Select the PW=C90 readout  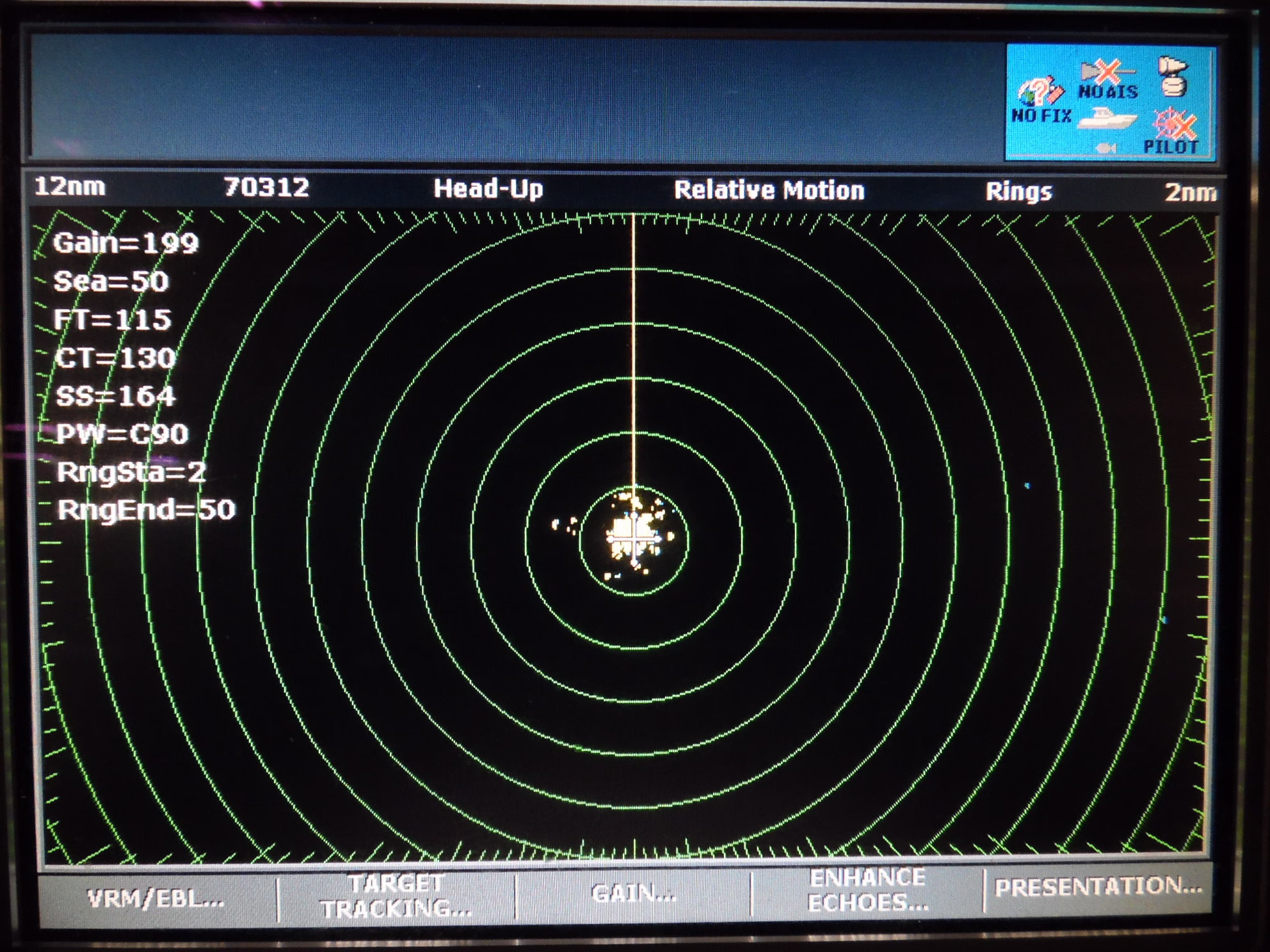(122, 434)
